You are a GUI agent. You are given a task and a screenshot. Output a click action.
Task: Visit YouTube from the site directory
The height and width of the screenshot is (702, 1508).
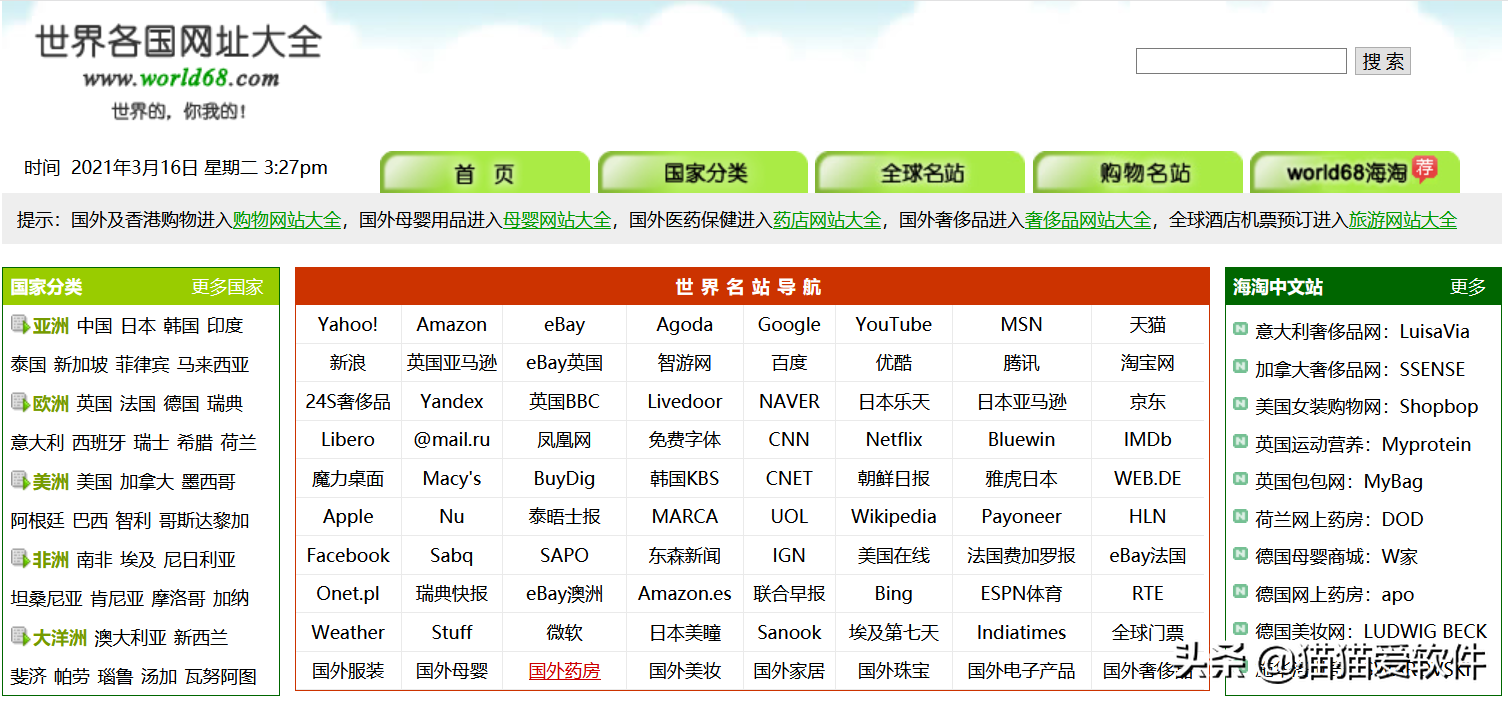(894, 324)
